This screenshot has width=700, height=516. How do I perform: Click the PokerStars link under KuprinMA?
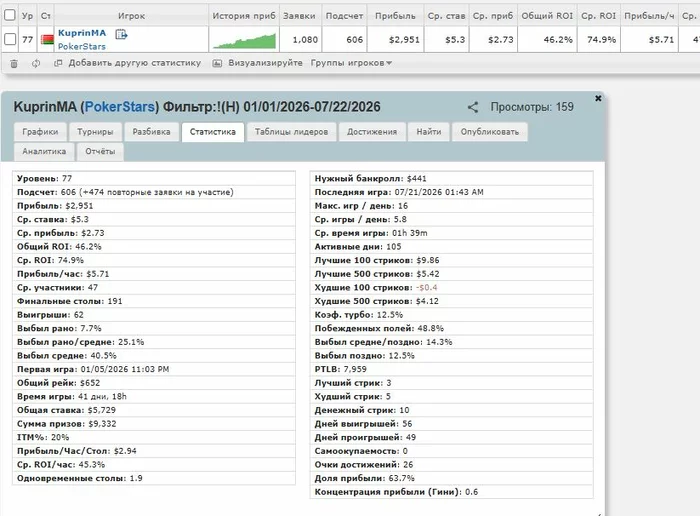(x=82, y=46)
